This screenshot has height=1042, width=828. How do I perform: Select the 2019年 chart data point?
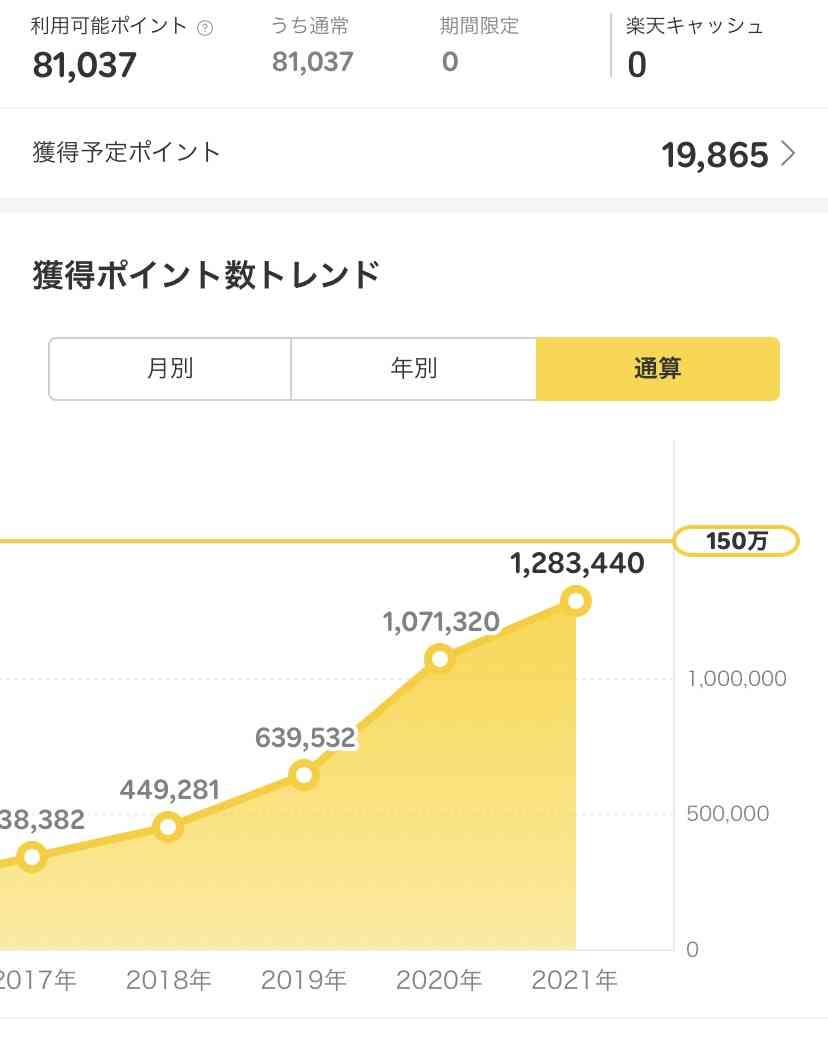click(304, 775)
